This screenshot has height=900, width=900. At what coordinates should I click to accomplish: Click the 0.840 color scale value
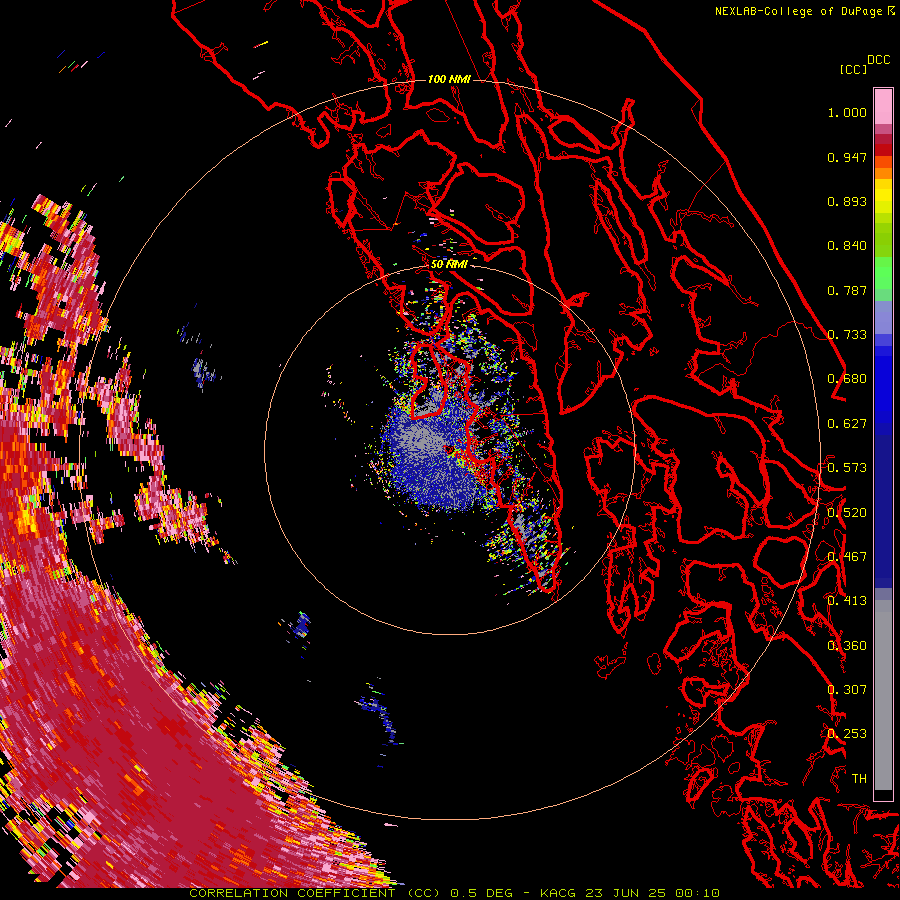847,246
